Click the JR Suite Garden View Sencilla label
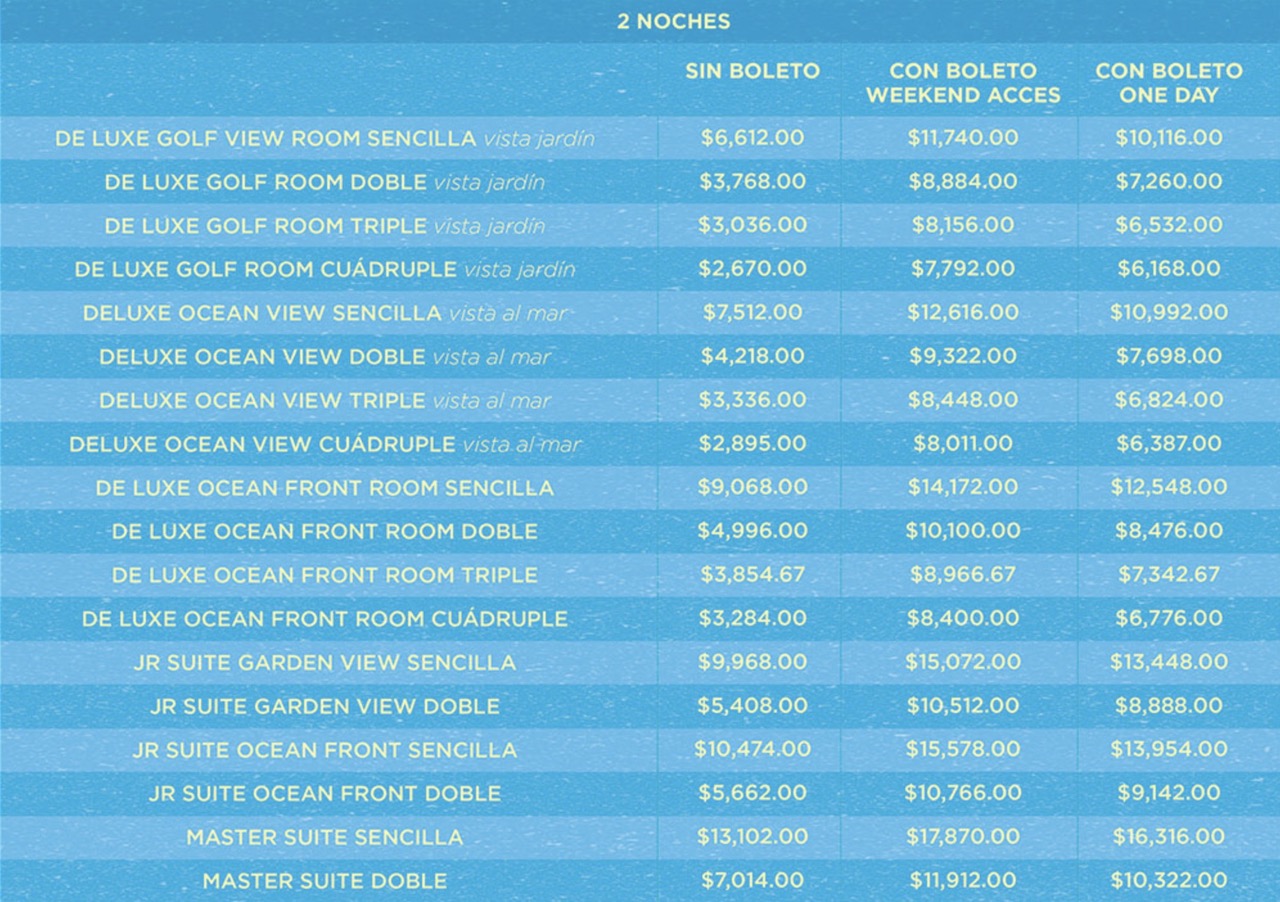The image size is (1280, 902). [x=325, y=662]
